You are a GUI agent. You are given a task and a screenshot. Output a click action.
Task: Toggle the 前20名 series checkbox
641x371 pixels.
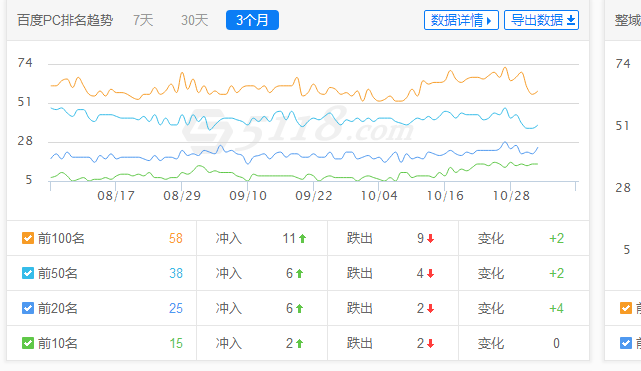pyautogui.click(x=28, y=308)
